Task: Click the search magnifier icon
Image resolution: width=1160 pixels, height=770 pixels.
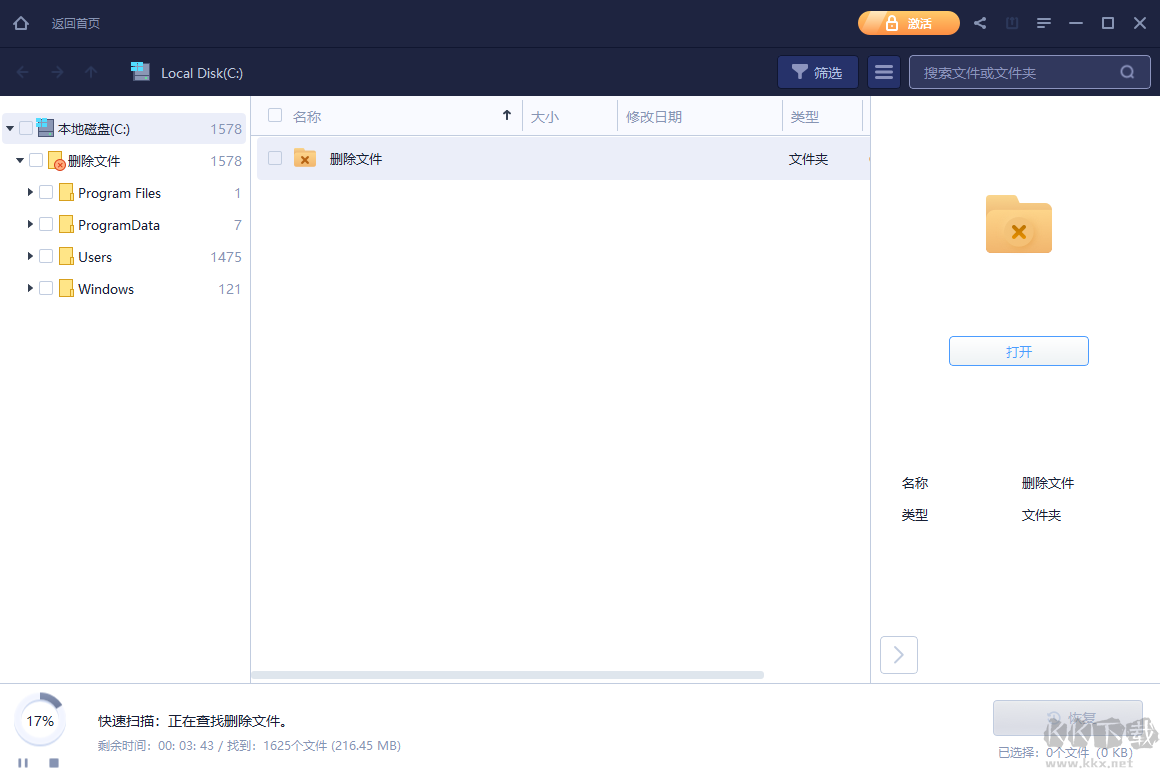Action: coord(1127,72)
